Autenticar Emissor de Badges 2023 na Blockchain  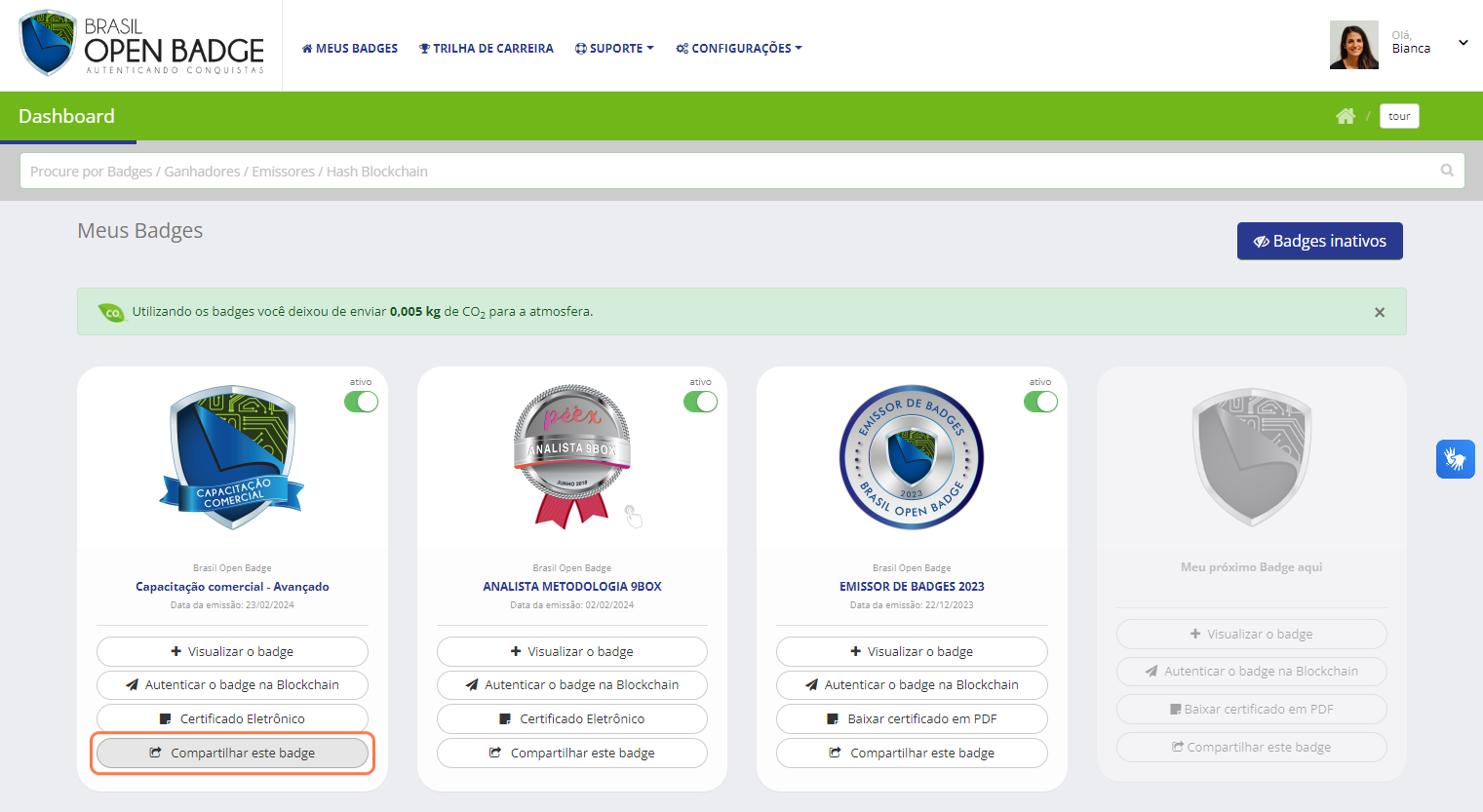[x=912, y=684]
